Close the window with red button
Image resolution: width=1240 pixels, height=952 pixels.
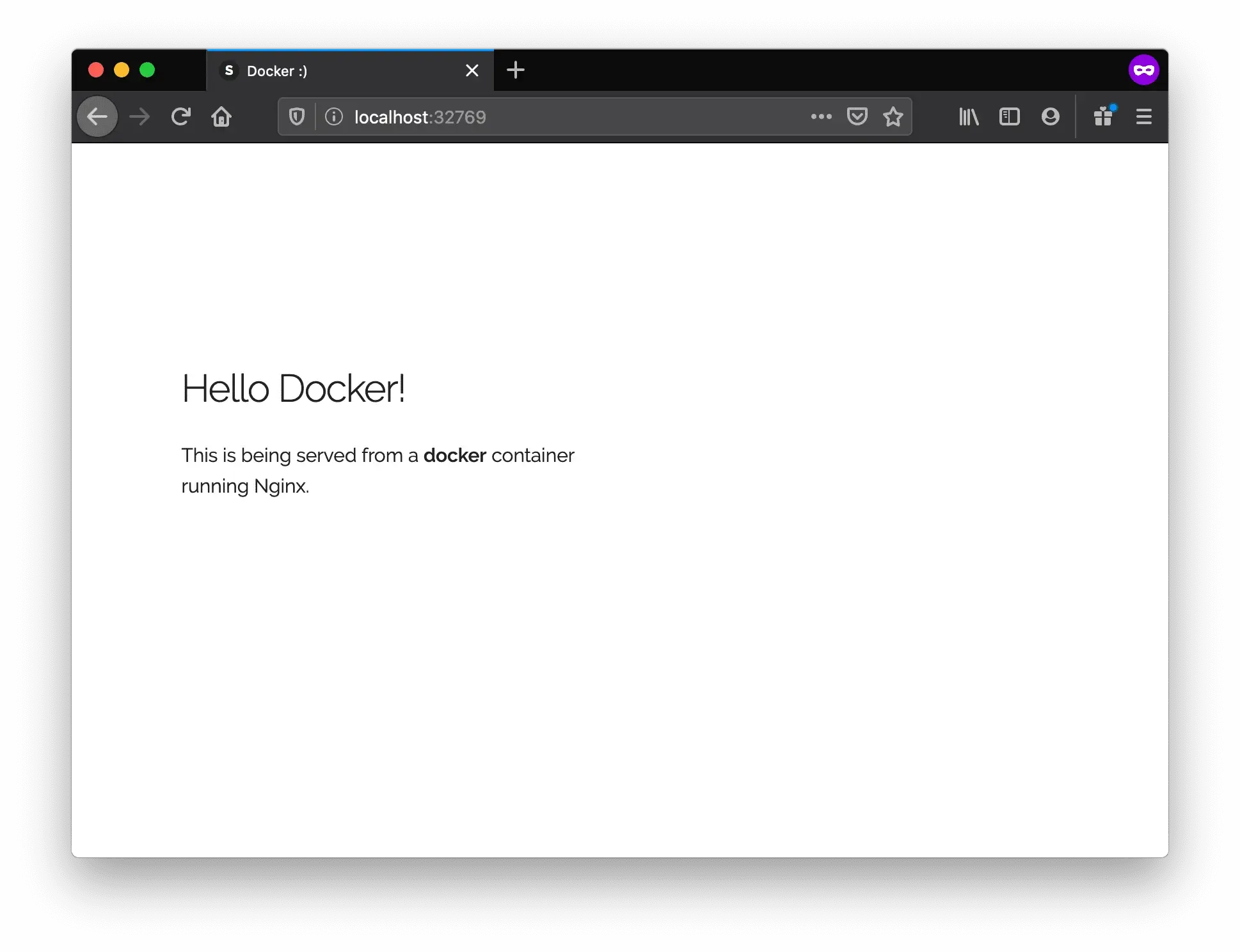click(x=96, y=70)
